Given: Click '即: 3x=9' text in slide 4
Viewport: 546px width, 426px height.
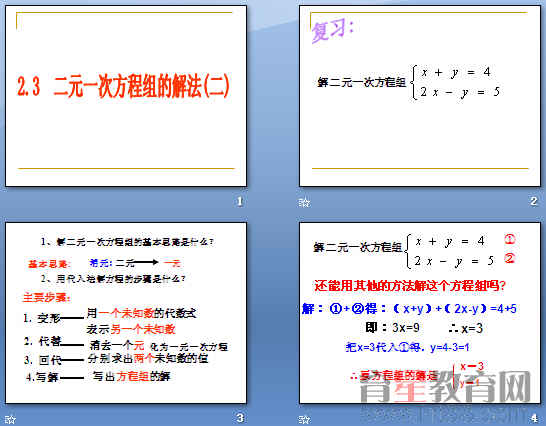Looking at the screenshot, I should (392, 328).
